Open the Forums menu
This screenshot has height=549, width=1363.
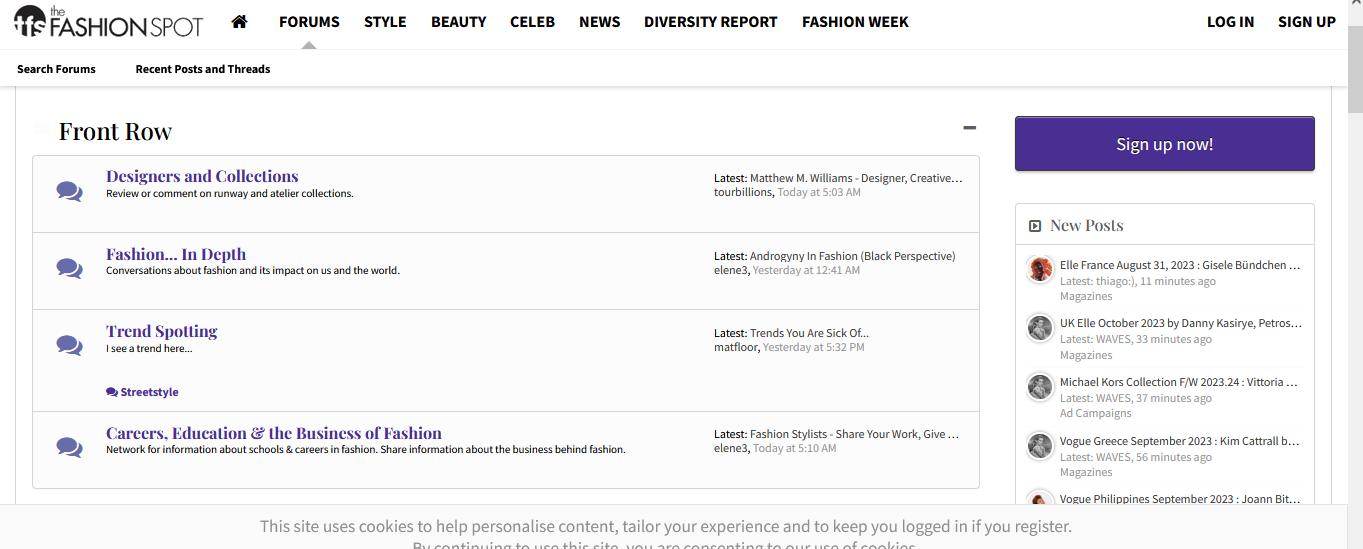click(309, 22)
